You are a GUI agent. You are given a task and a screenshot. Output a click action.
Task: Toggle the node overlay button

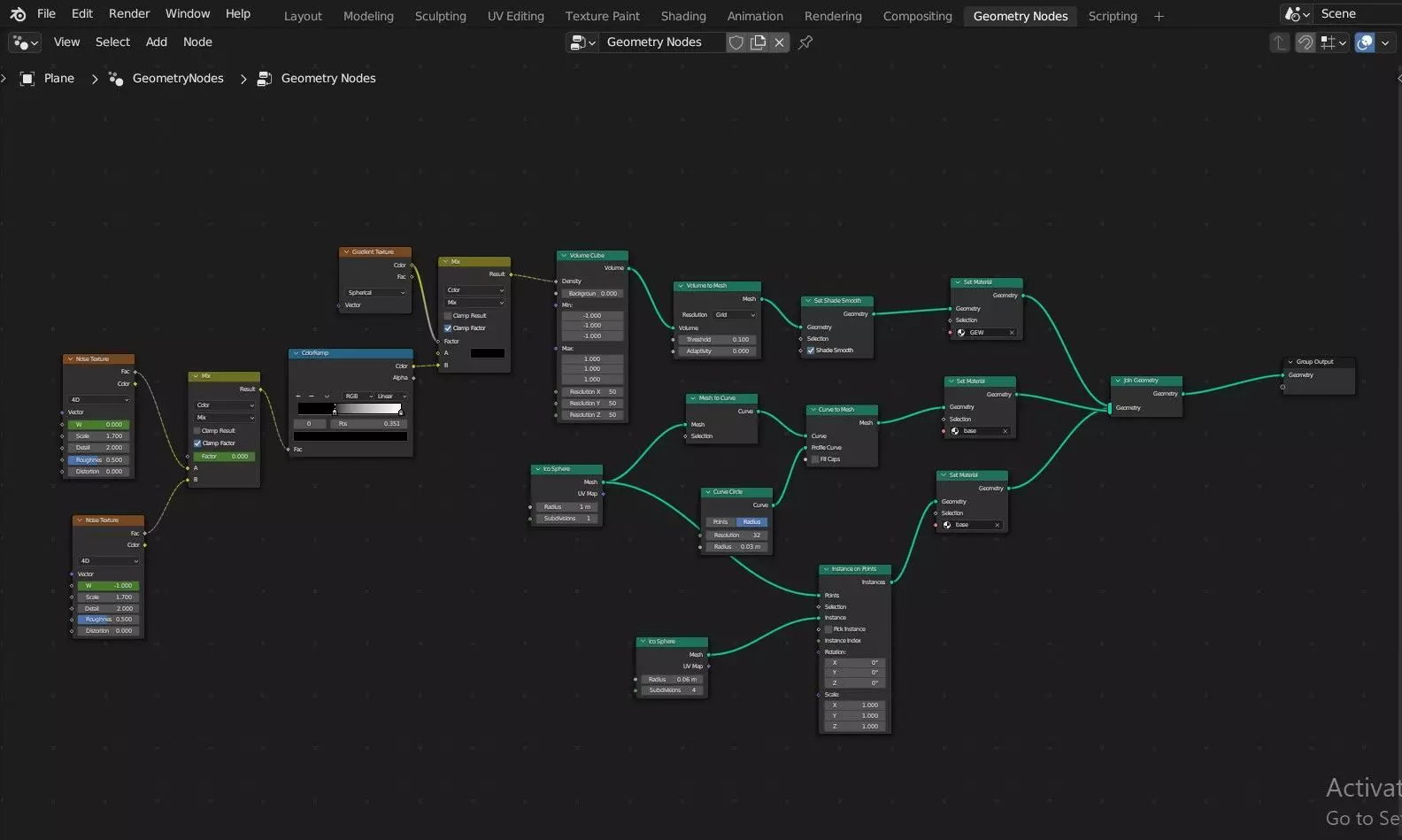pos(1365,42)
